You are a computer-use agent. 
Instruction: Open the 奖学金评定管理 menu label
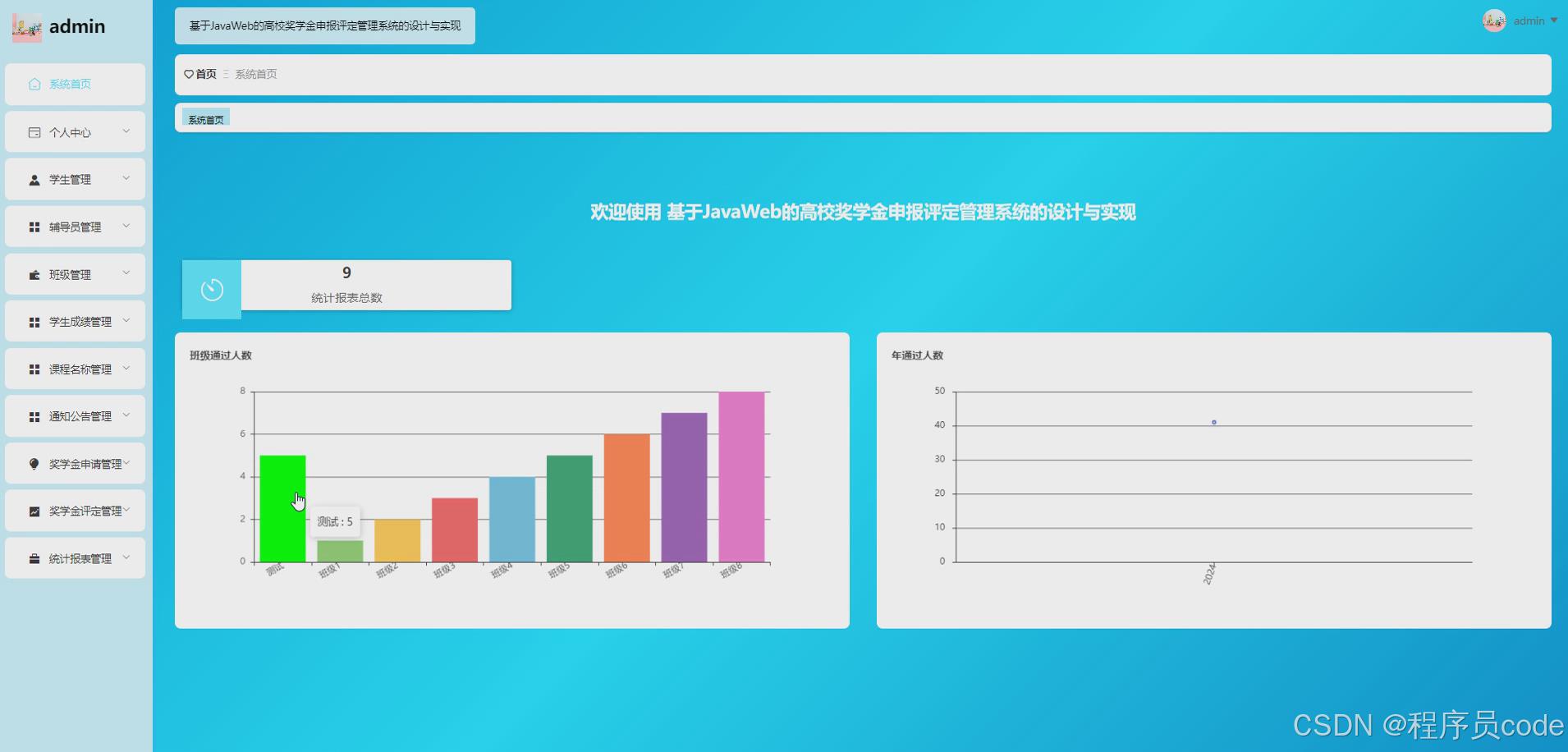click(85, 511)
